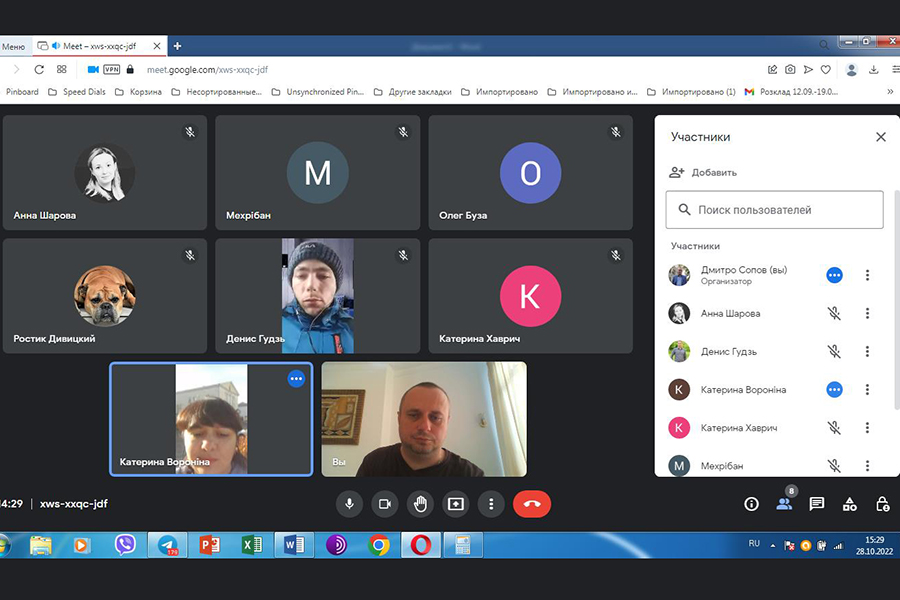Open host controls lock icon
Viewport: 900px width, 600px height.
(883, 504)
